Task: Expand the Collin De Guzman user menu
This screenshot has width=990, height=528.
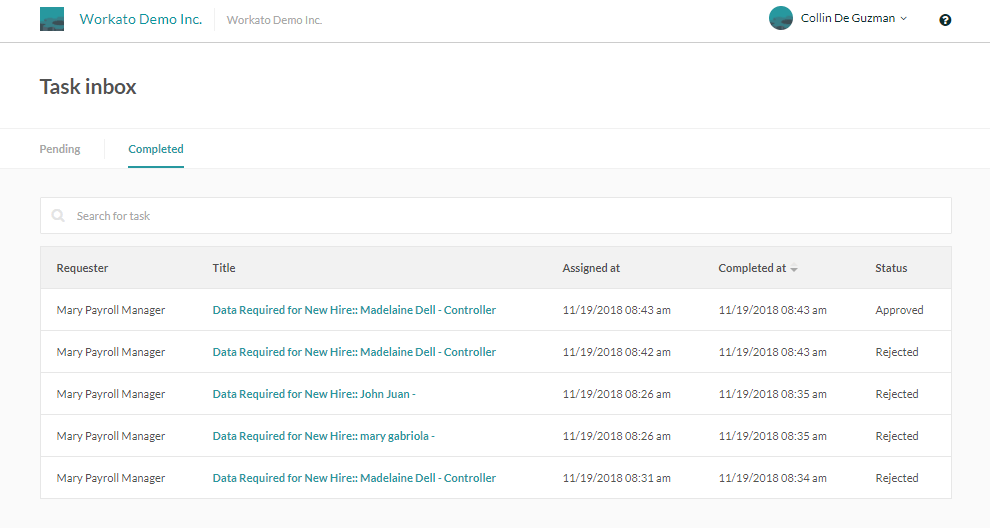Action: tap(853, 18)
